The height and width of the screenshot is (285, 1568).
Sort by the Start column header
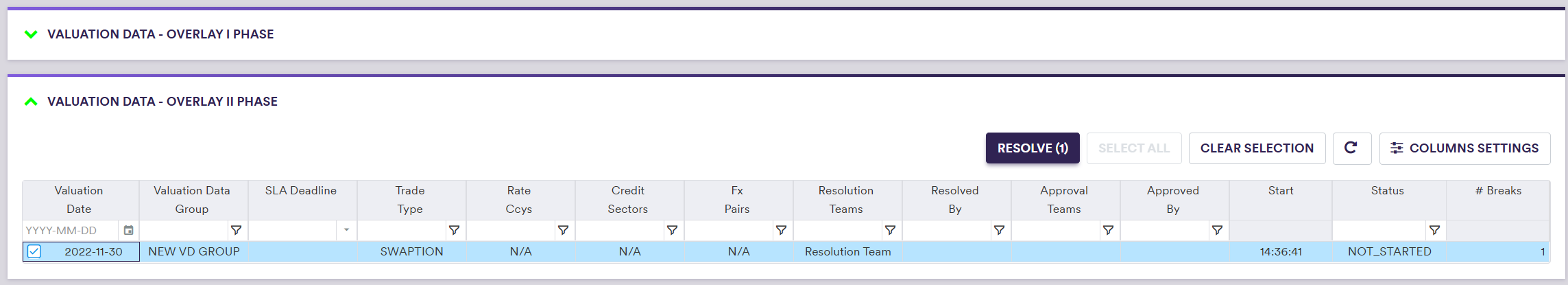1280,191
